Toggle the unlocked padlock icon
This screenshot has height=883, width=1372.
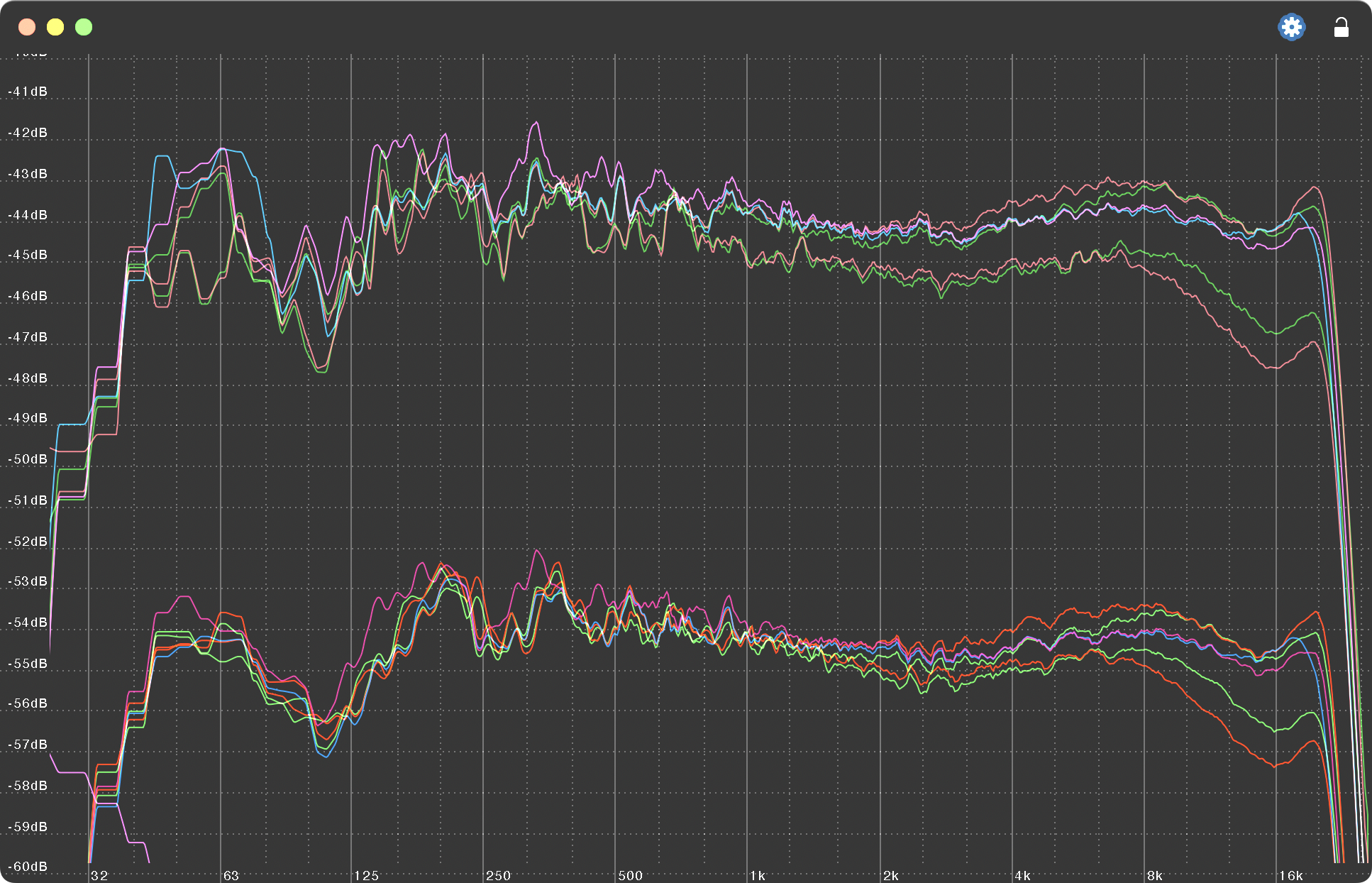click(x=1341, y=28)
